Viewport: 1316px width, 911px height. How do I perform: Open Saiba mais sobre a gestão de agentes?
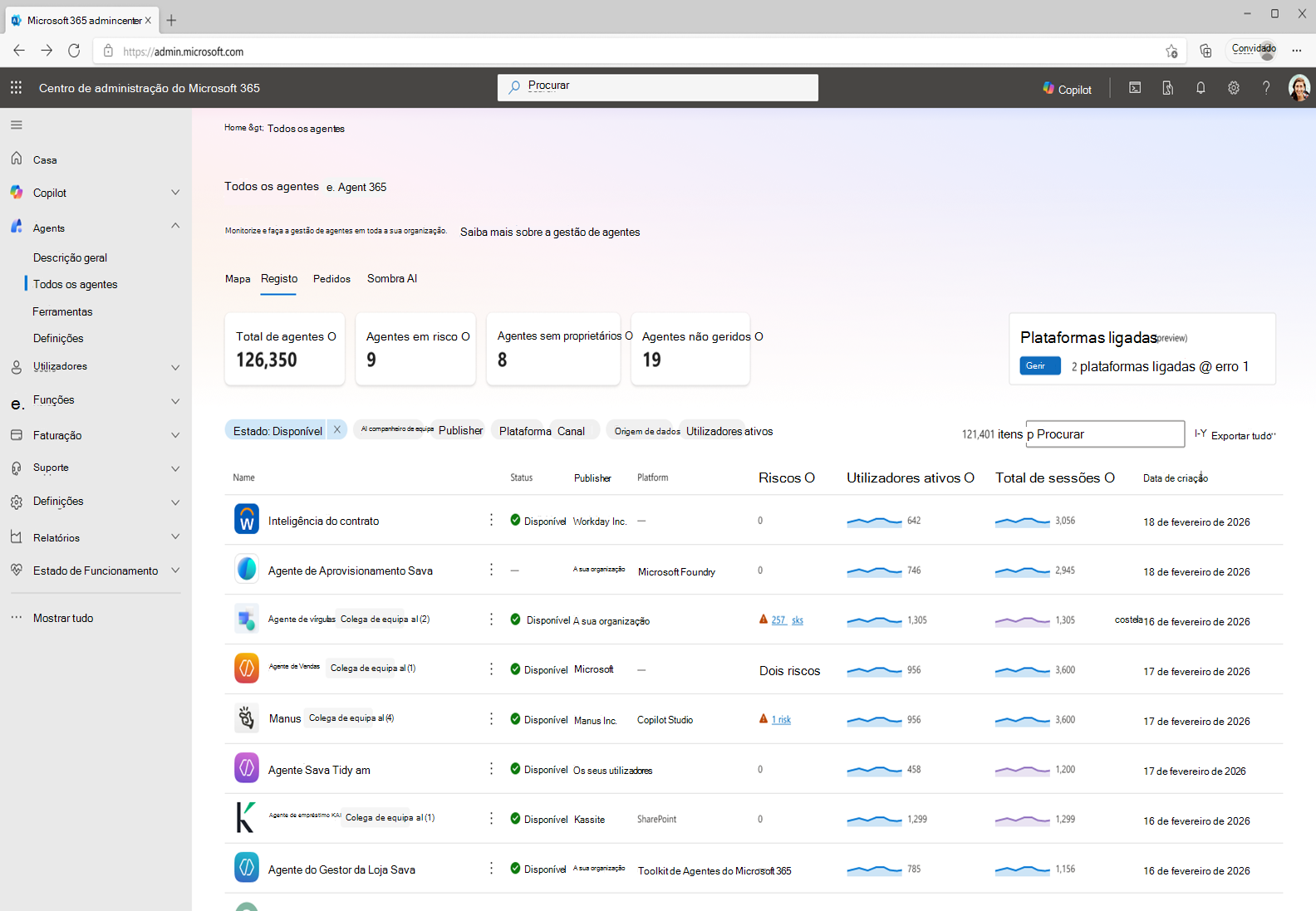tap(550, 232)
